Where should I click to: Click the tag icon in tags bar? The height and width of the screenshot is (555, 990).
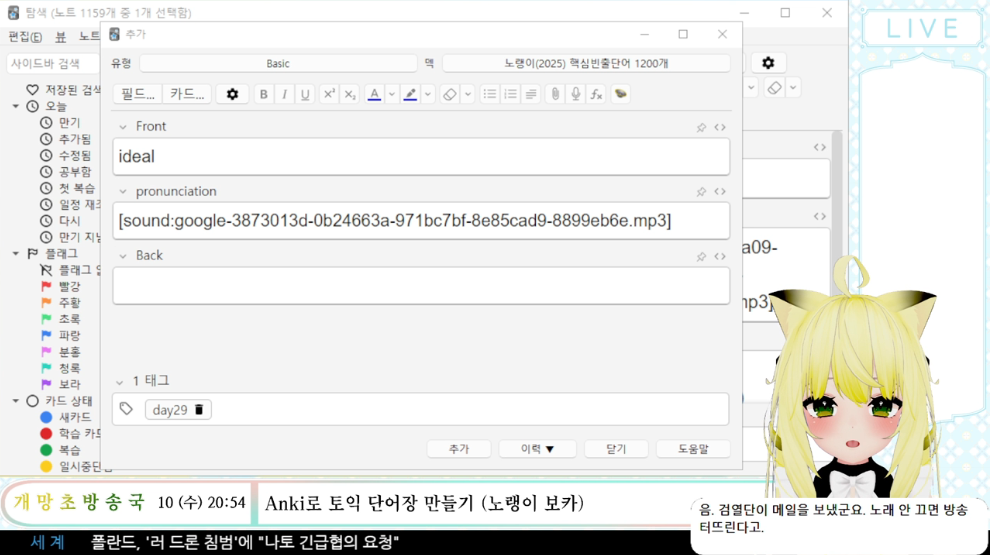point(126,409)
